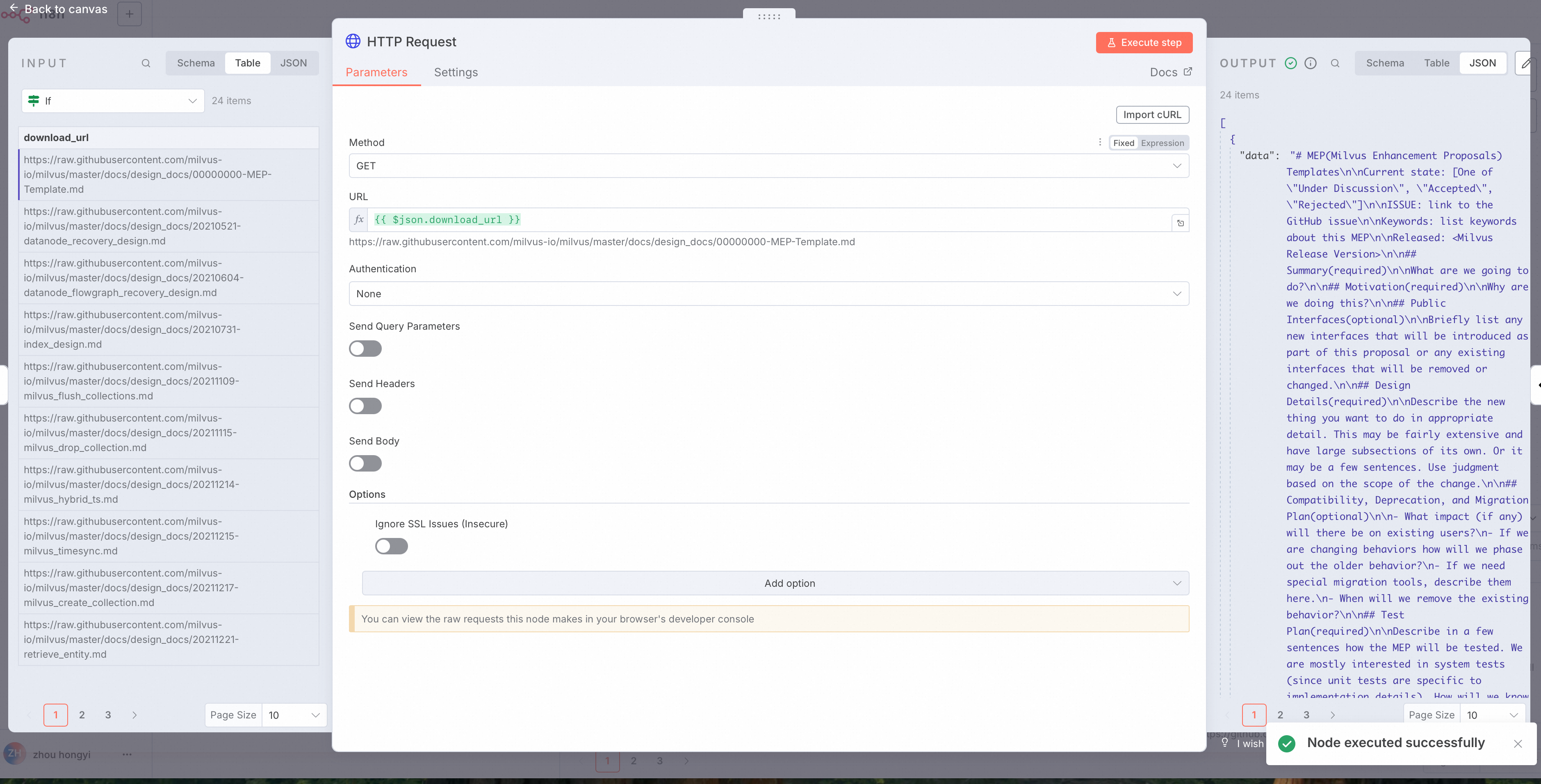The image size is (1541, 784).
Task: Open the Authentication dropdown
Action: 769,294
